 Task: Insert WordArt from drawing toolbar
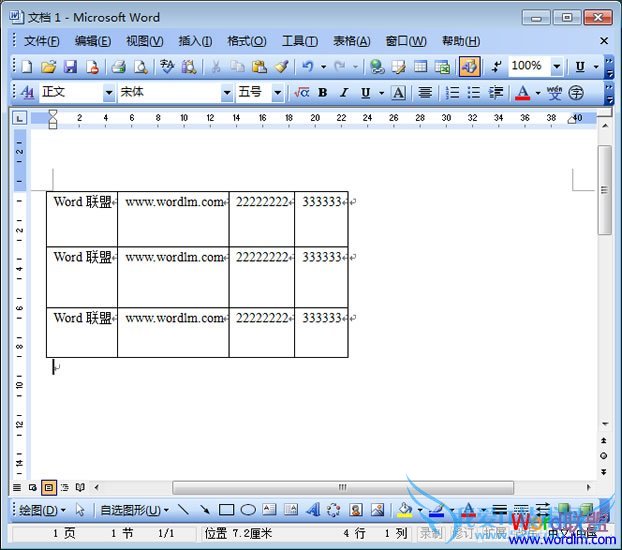click(313, 510)
